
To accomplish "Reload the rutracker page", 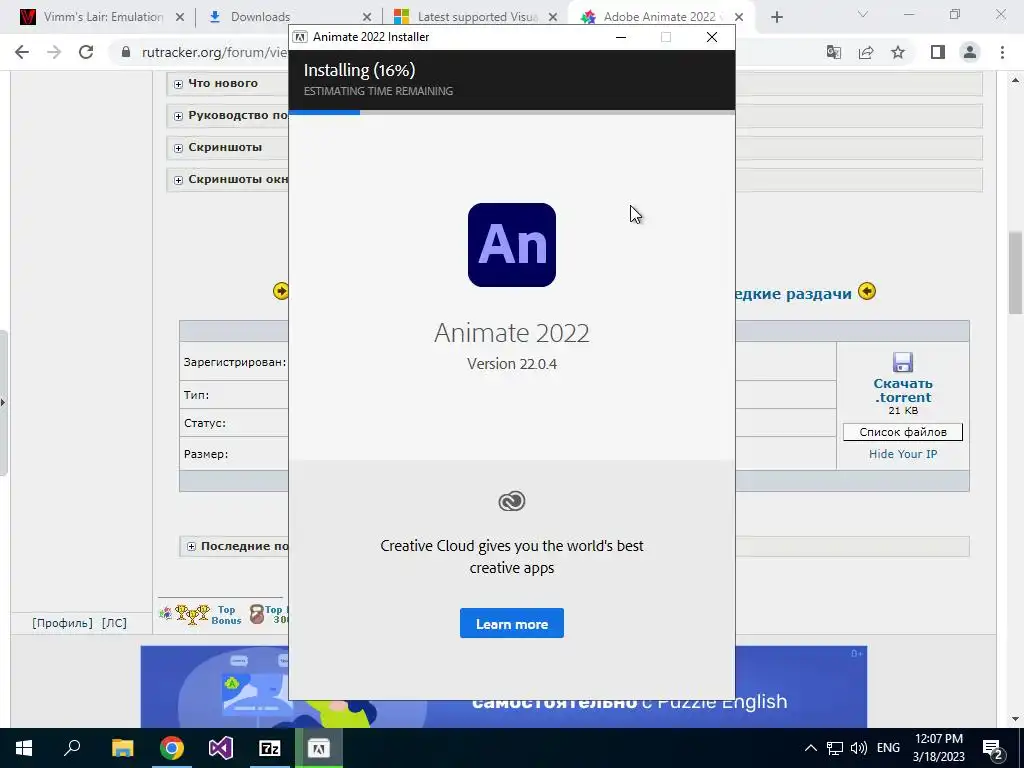I will (86, 52).
